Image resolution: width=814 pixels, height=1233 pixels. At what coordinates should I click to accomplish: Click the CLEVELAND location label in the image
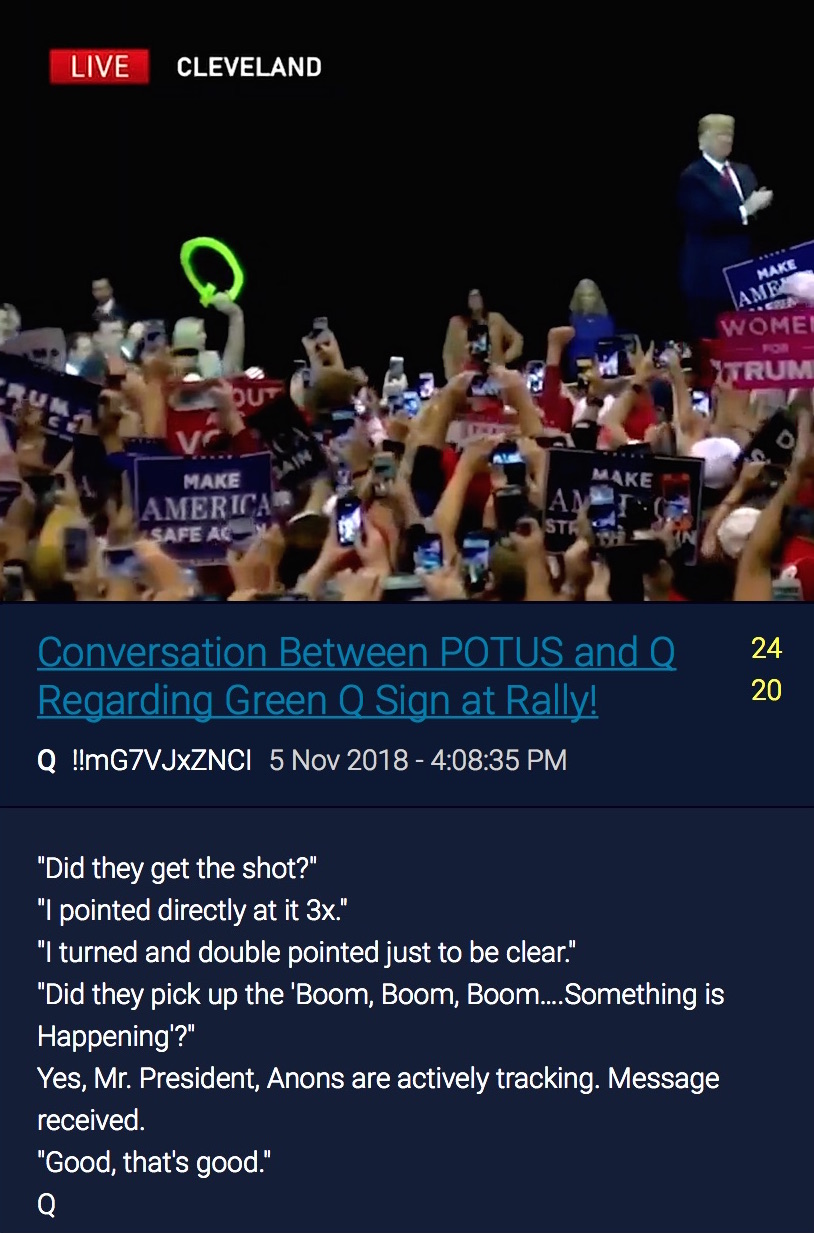point(249,67)
